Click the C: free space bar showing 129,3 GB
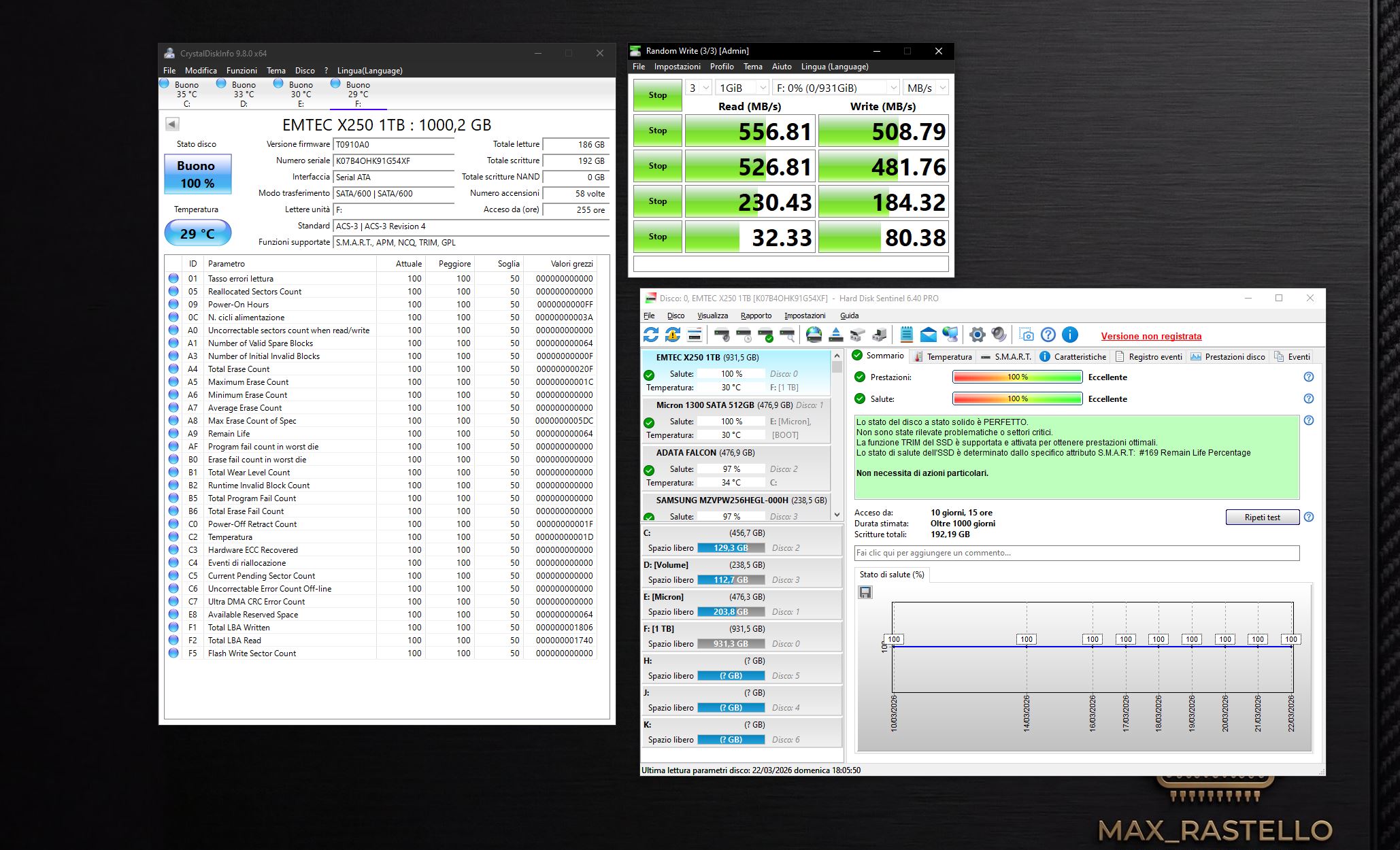 (731, 548)
